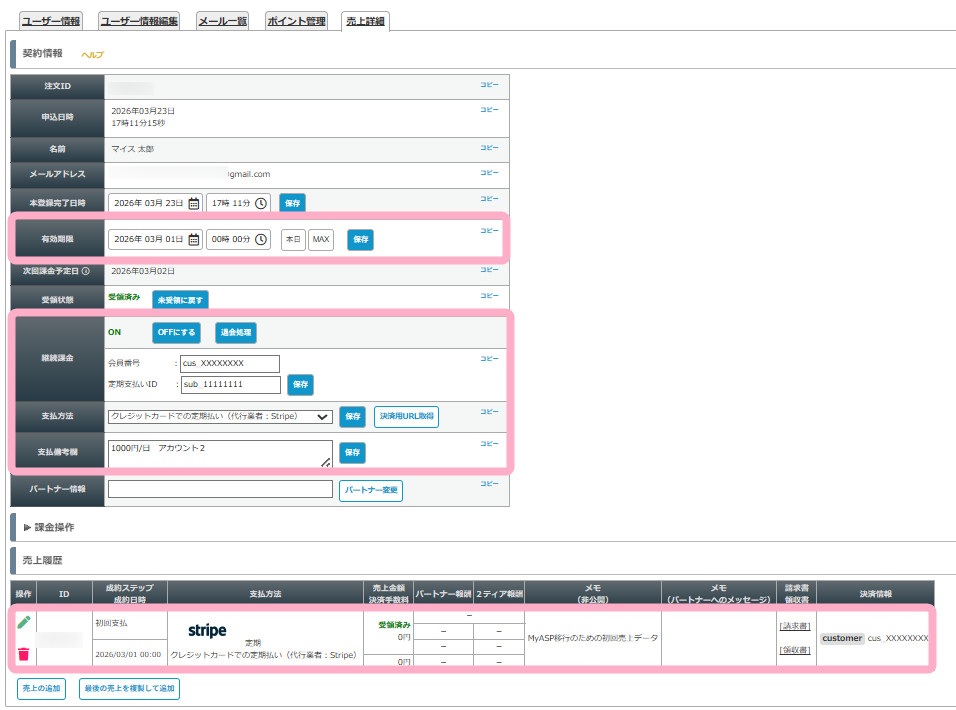Switch to the ポイント管理 tab
Screen dimensions: 956x710
[296, 21]
